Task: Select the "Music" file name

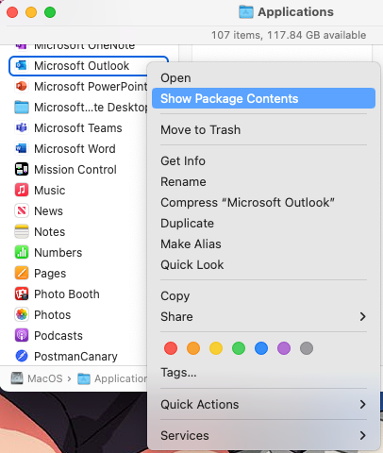Action: 50,190
